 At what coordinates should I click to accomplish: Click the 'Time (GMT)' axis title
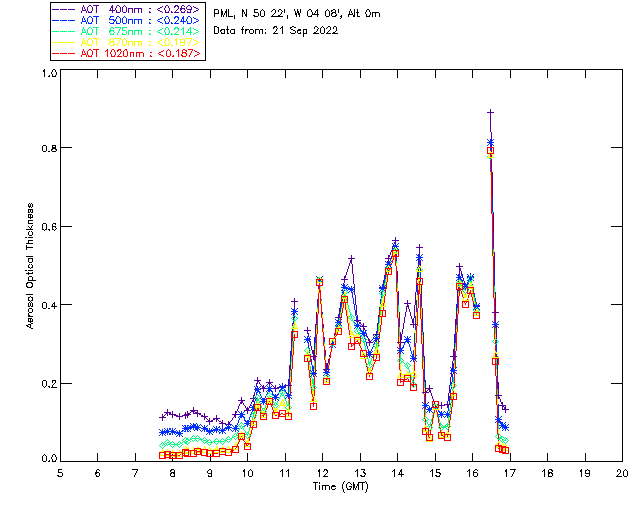coord(340,487)
